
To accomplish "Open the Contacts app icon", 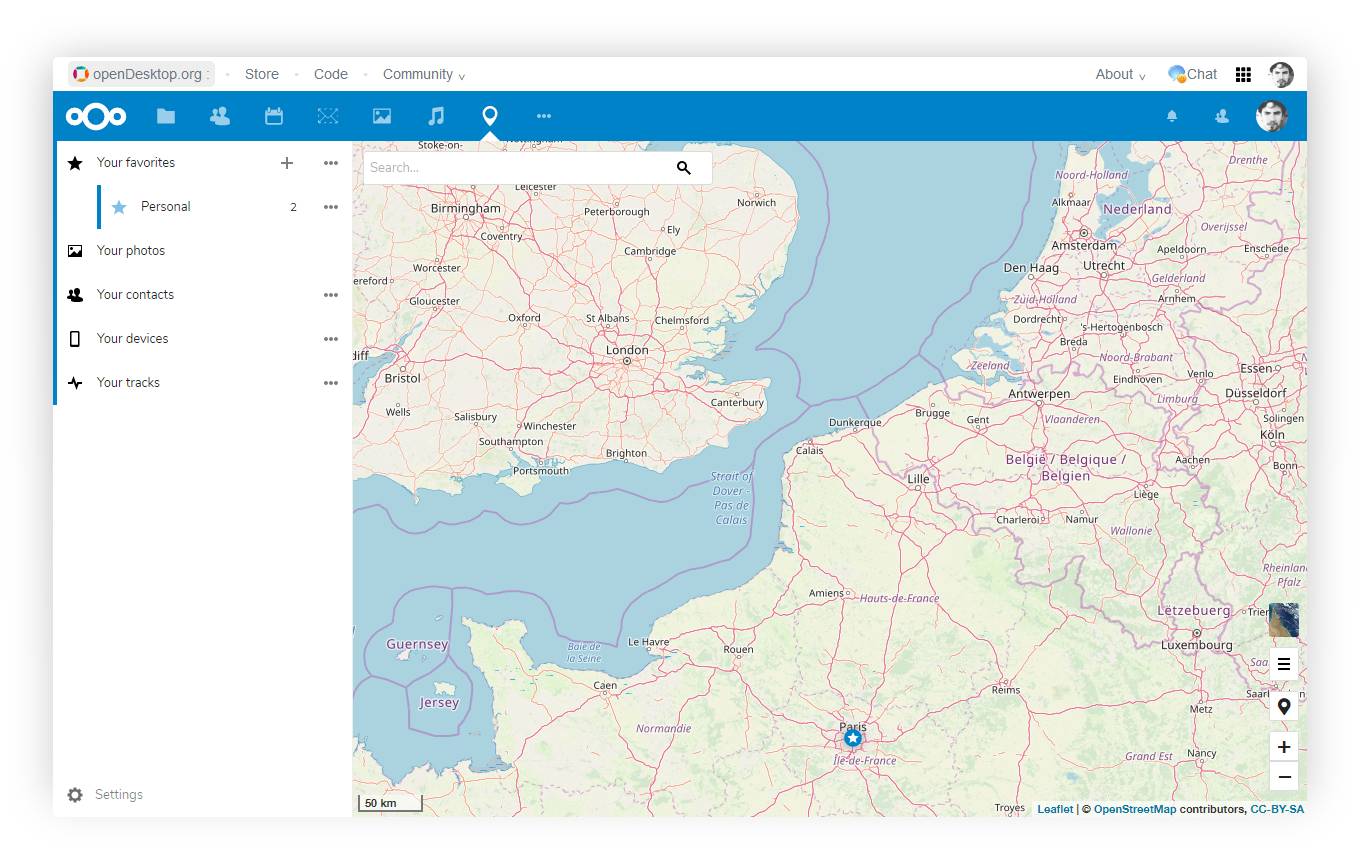I will [220, 116].
